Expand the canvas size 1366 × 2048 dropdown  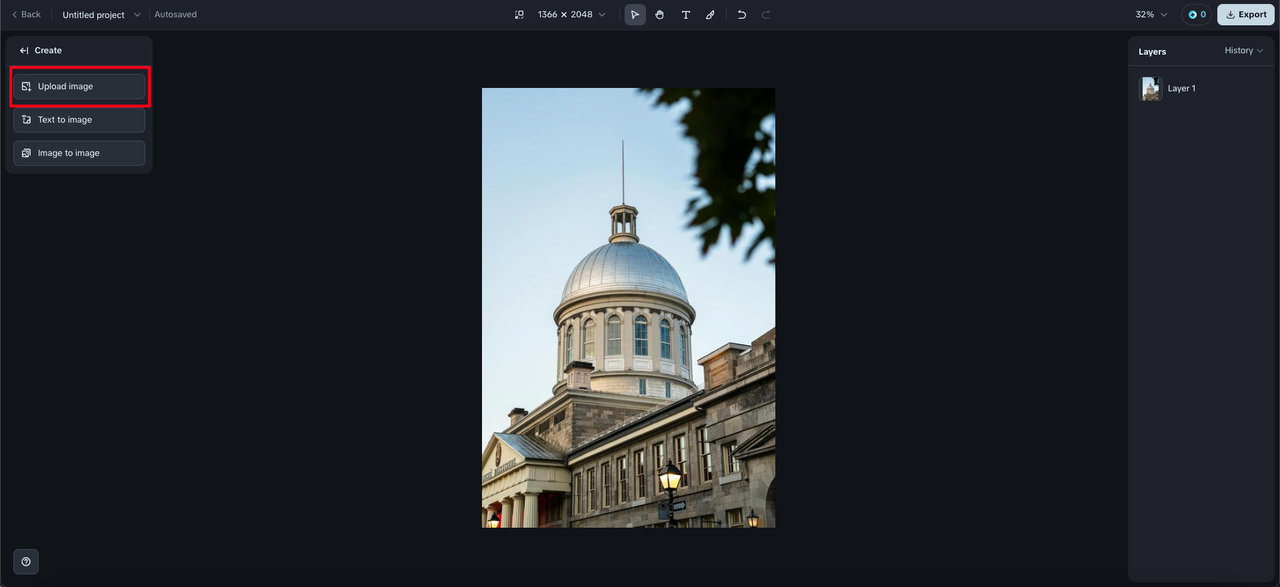click(x=572, y=15)
